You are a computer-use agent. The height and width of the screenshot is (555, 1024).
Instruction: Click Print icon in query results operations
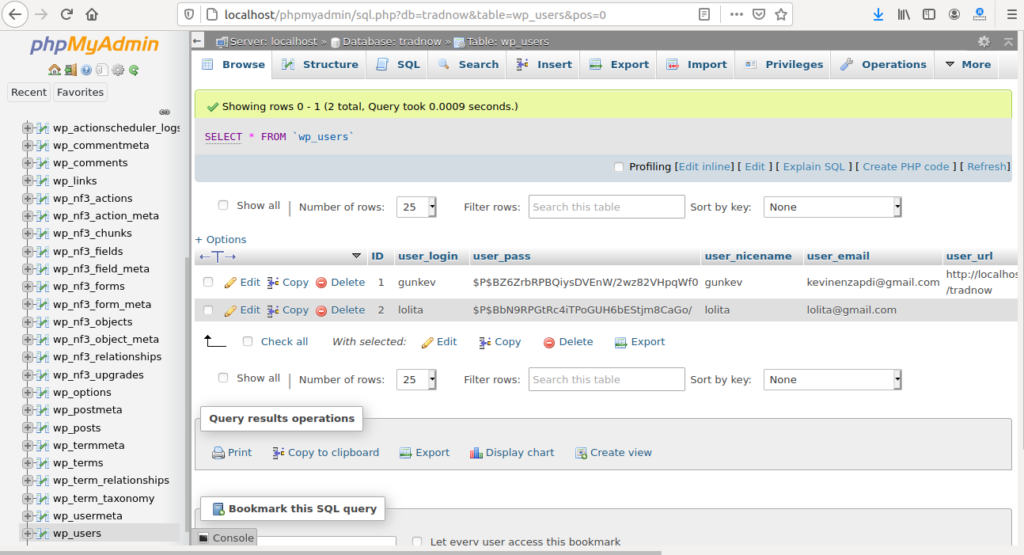218,452
